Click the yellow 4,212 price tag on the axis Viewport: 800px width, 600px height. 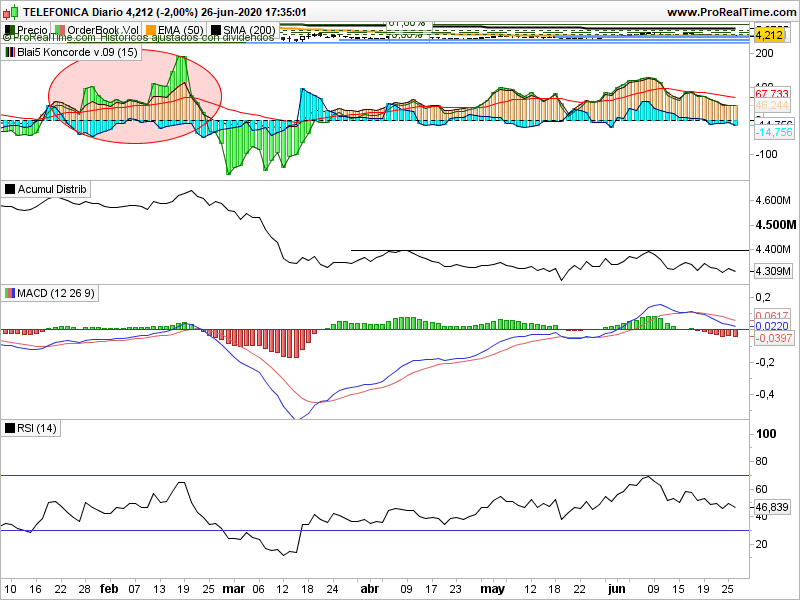[x=768, y=35]
